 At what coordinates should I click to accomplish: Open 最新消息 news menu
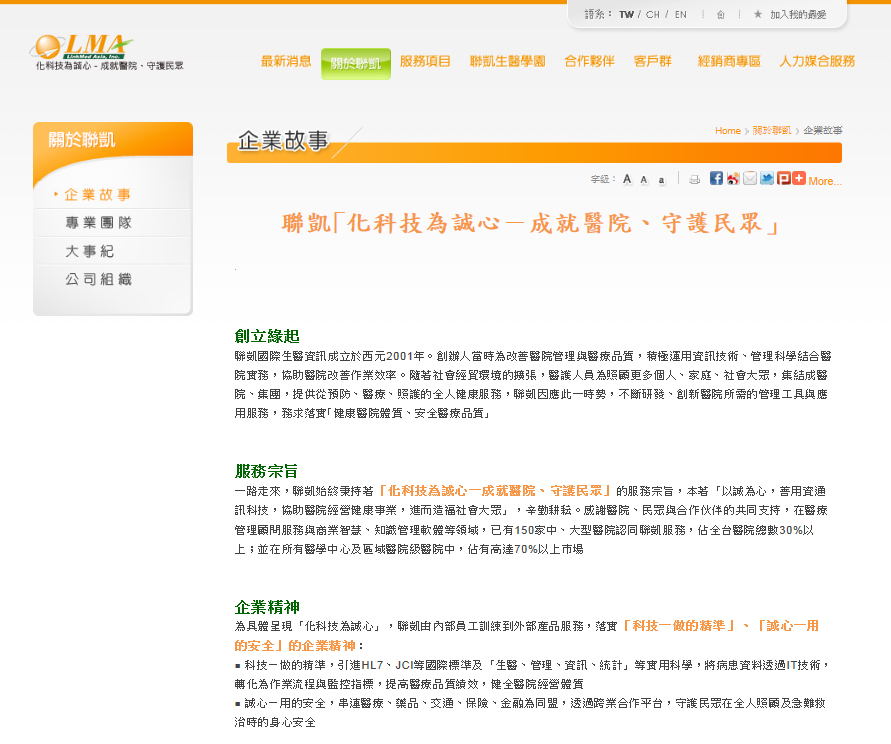point(286,61)
